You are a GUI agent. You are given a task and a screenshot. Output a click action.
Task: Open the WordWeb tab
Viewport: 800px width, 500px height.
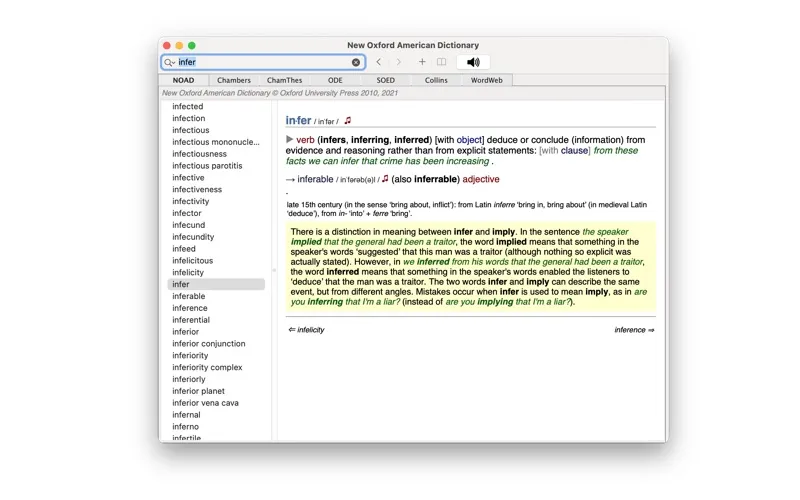[486, 80]
